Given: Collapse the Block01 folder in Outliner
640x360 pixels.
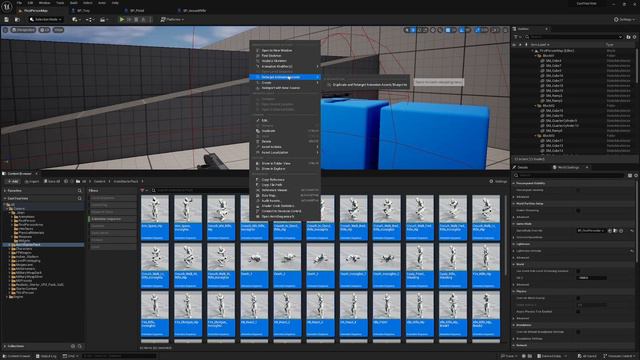Looking at the screenshot, I should pos(536,56).
